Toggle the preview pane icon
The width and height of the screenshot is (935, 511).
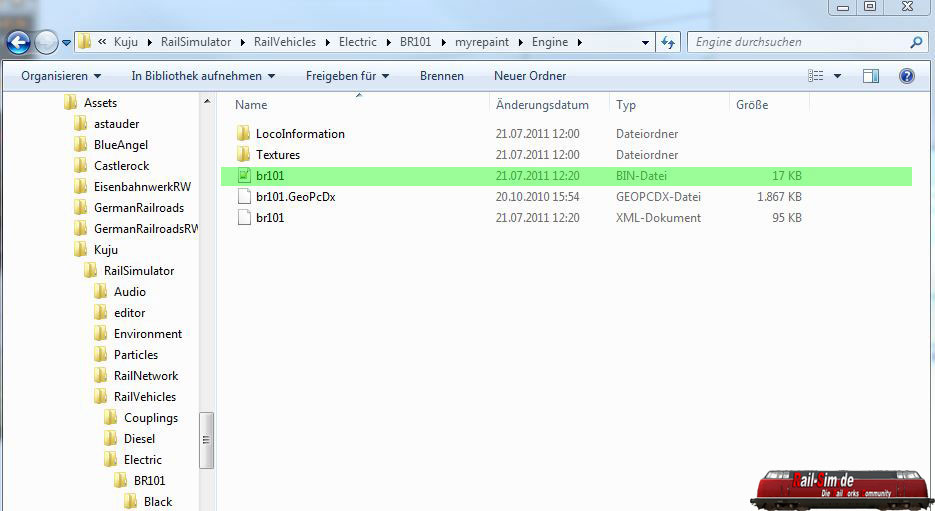tap(871, 76)
